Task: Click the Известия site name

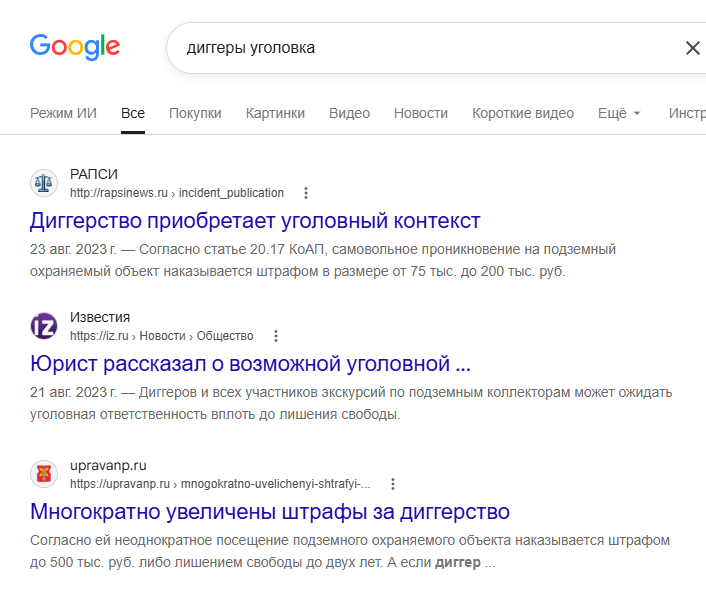Action: (x=100, y=317)
